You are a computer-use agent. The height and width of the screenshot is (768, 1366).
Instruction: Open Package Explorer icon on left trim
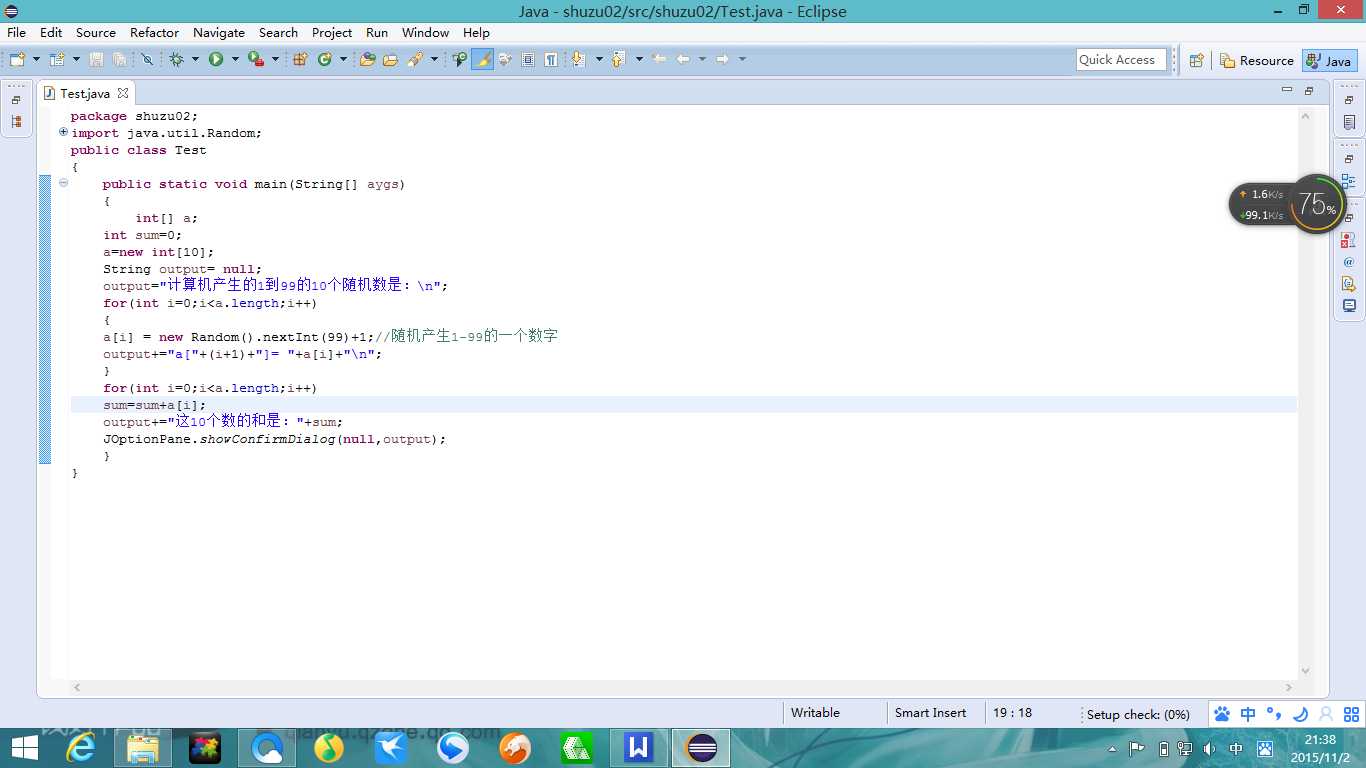click(16, 121)
